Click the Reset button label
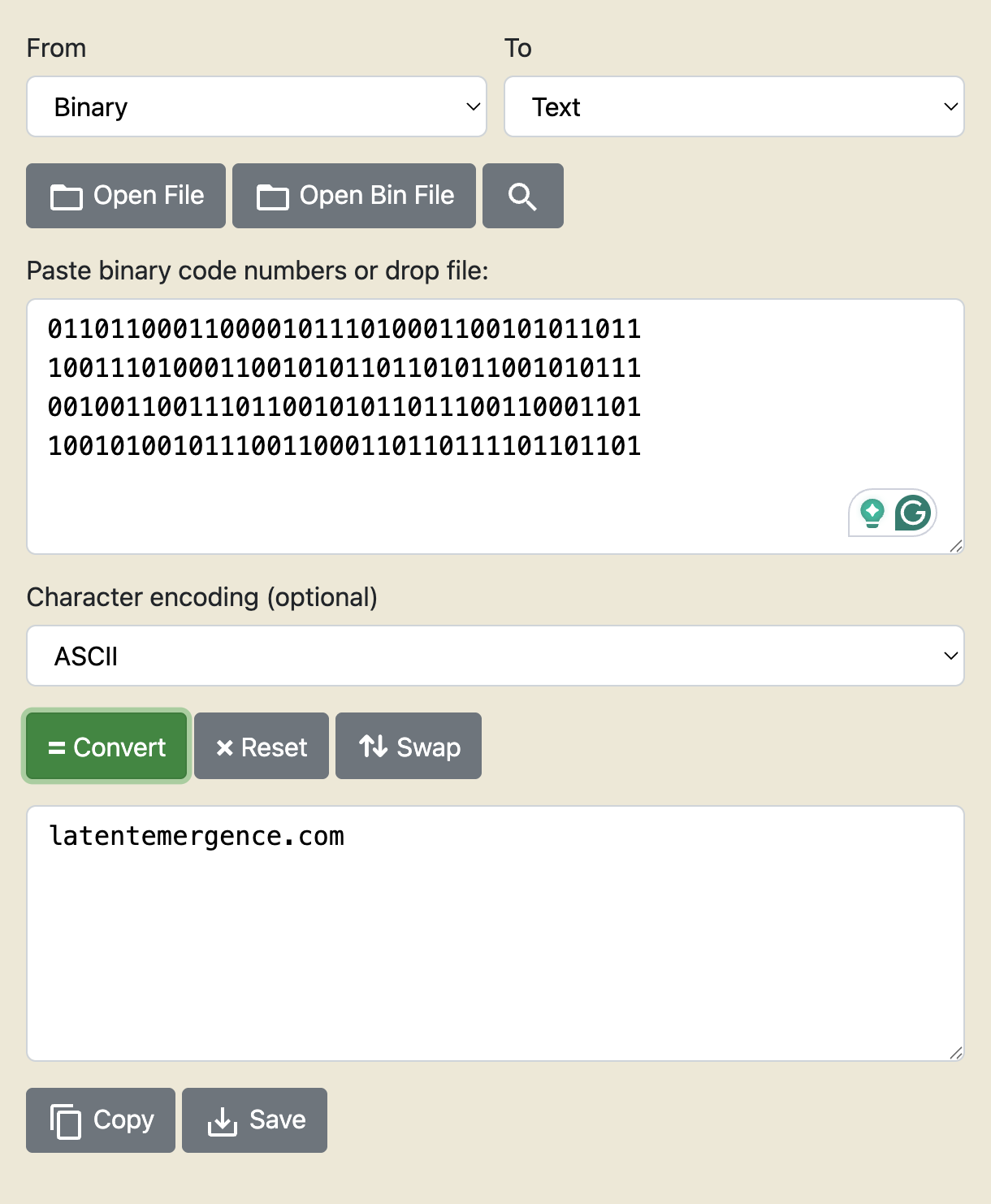 click(275, 747)
